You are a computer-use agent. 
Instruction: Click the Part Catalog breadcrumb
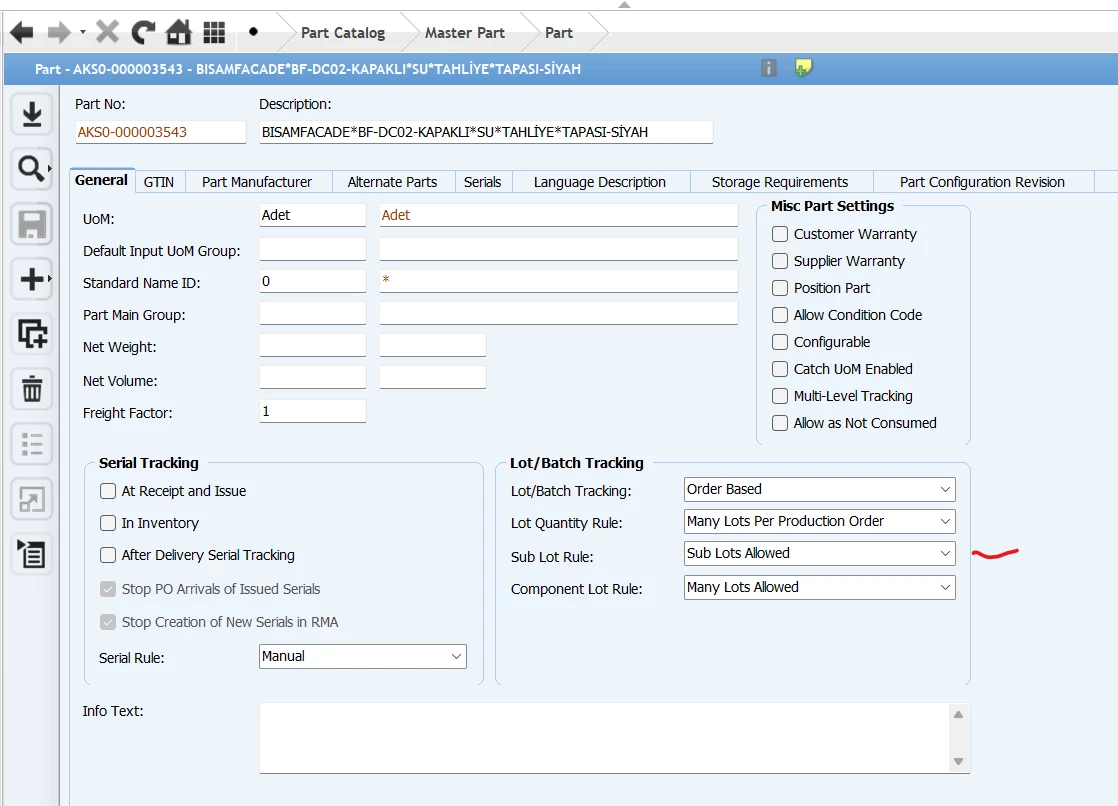click(343, 33)
